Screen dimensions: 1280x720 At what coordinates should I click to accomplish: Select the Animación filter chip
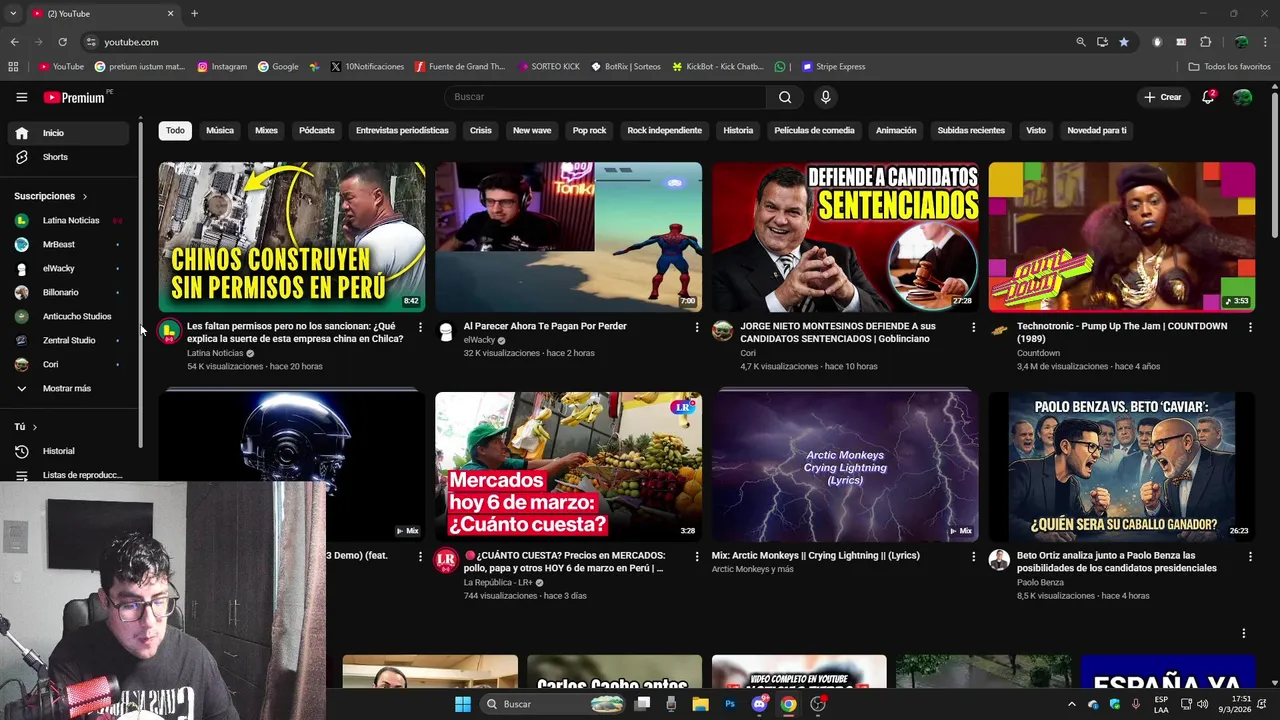pyautogui.click(x=896, y=130)
